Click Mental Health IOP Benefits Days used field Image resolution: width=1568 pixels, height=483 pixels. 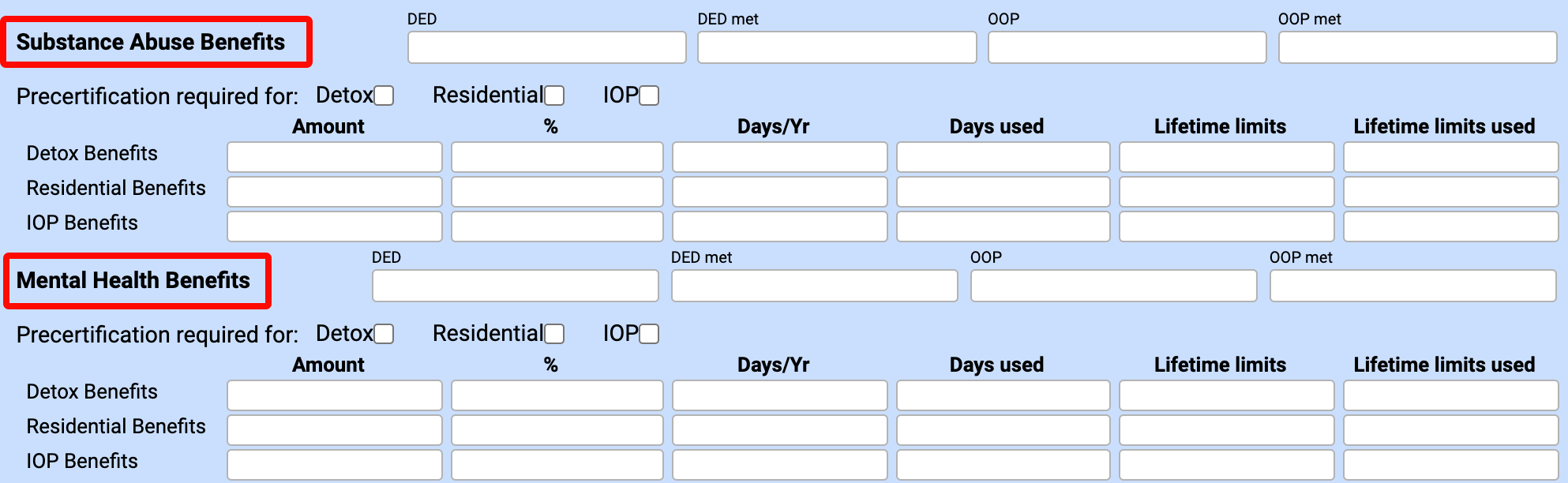coord(1003,464)
